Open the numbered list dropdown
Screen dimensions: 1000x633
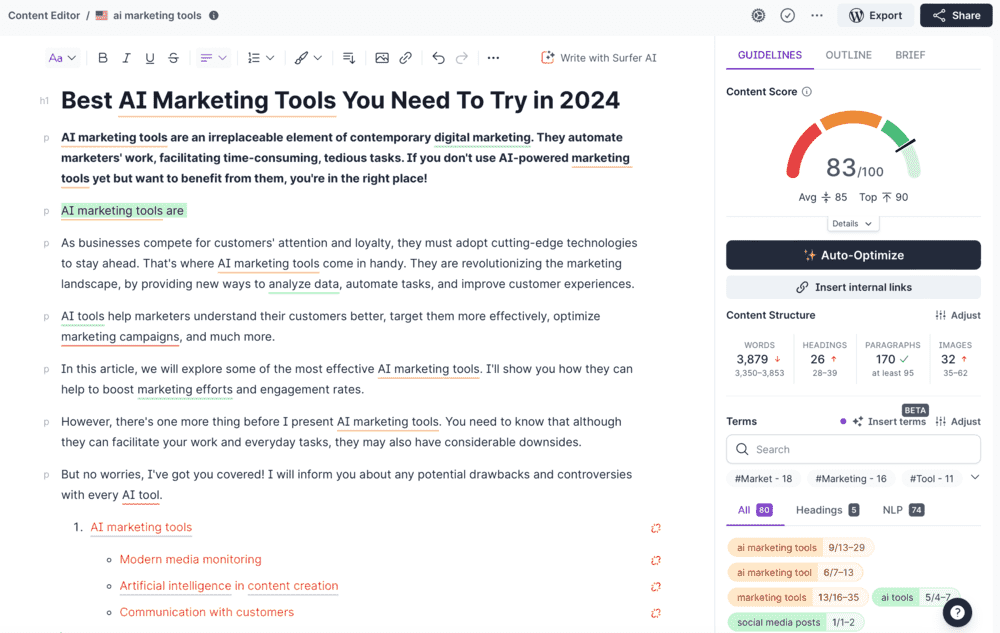(x=260, y=58)
